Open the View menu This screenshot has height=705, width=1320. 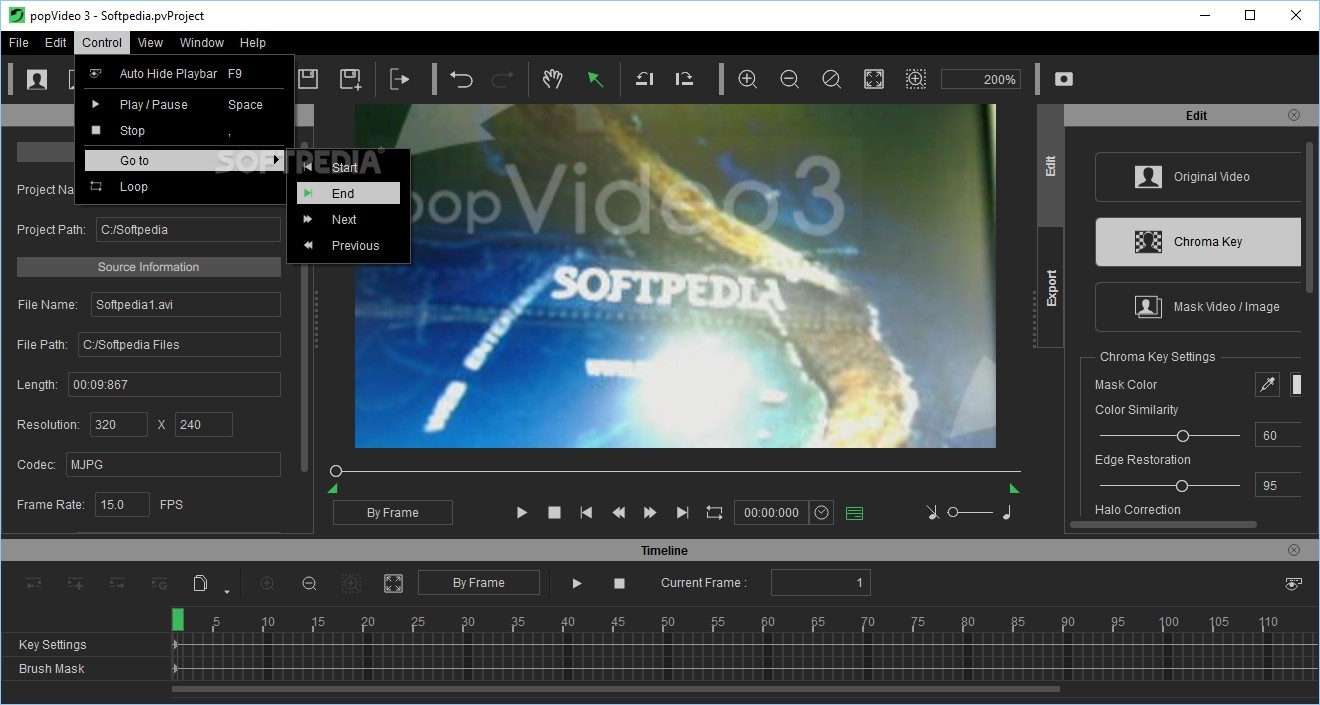point(150,43)
